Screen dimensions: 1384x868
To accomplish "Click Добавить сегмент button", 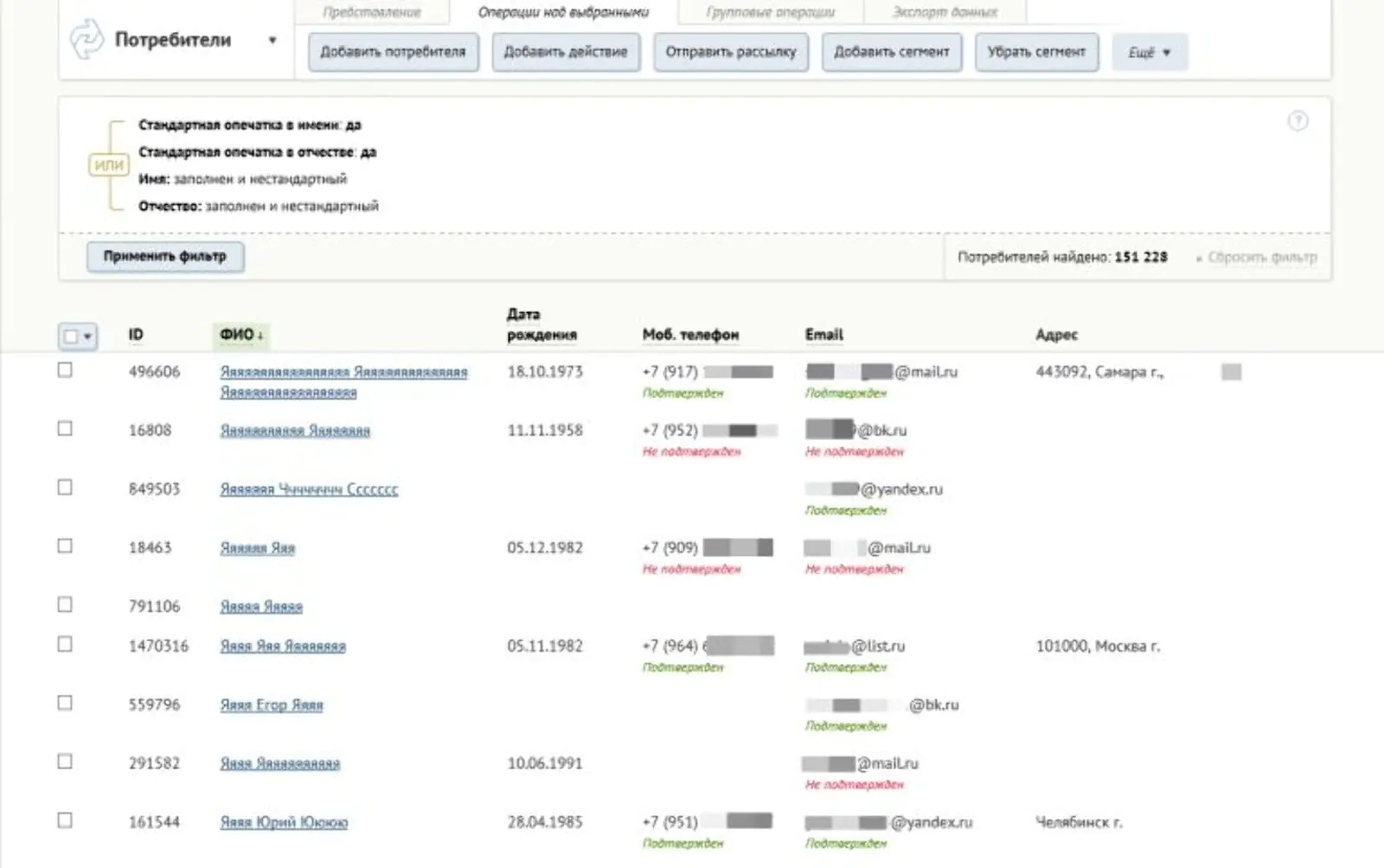I will pos(892,52).
